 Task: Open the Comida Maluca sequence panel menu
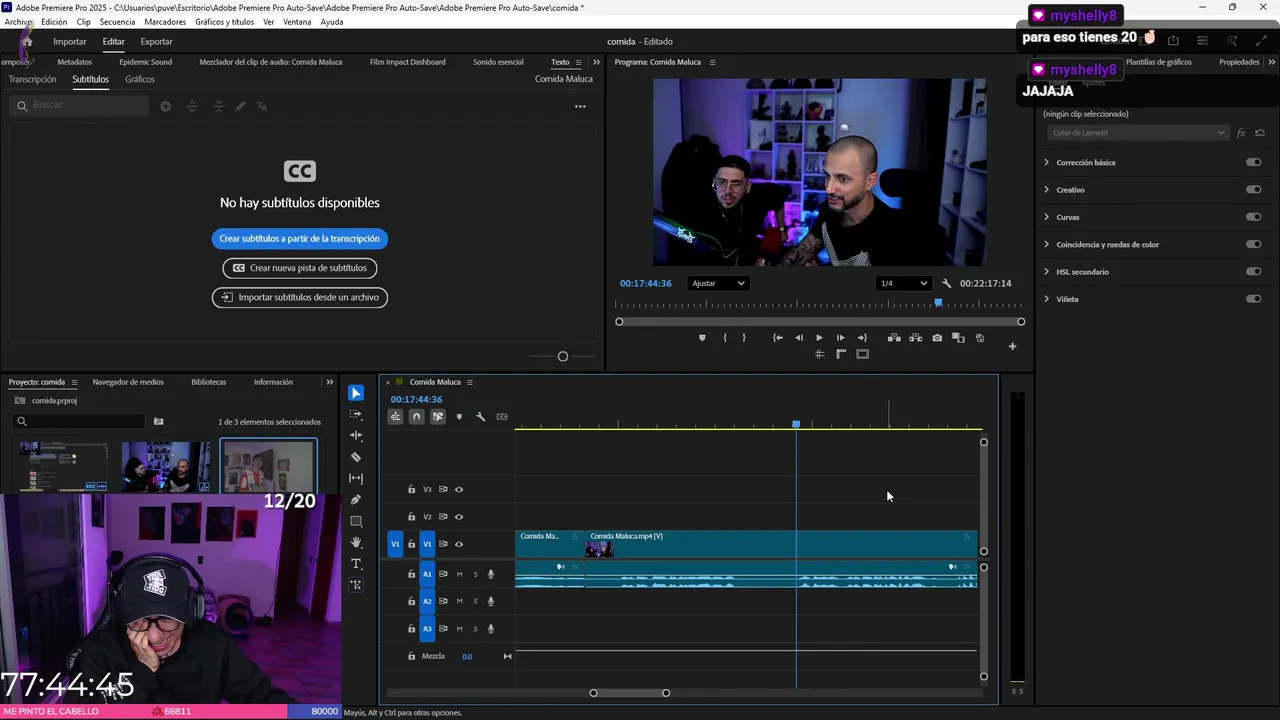tap(470, 382)
